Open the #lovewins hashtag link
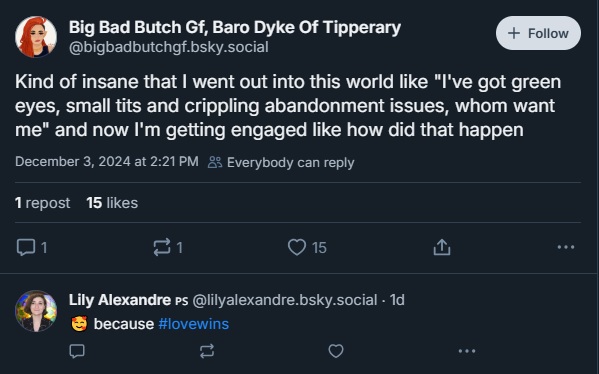This screenshot has width=599, height=374. 194,324
